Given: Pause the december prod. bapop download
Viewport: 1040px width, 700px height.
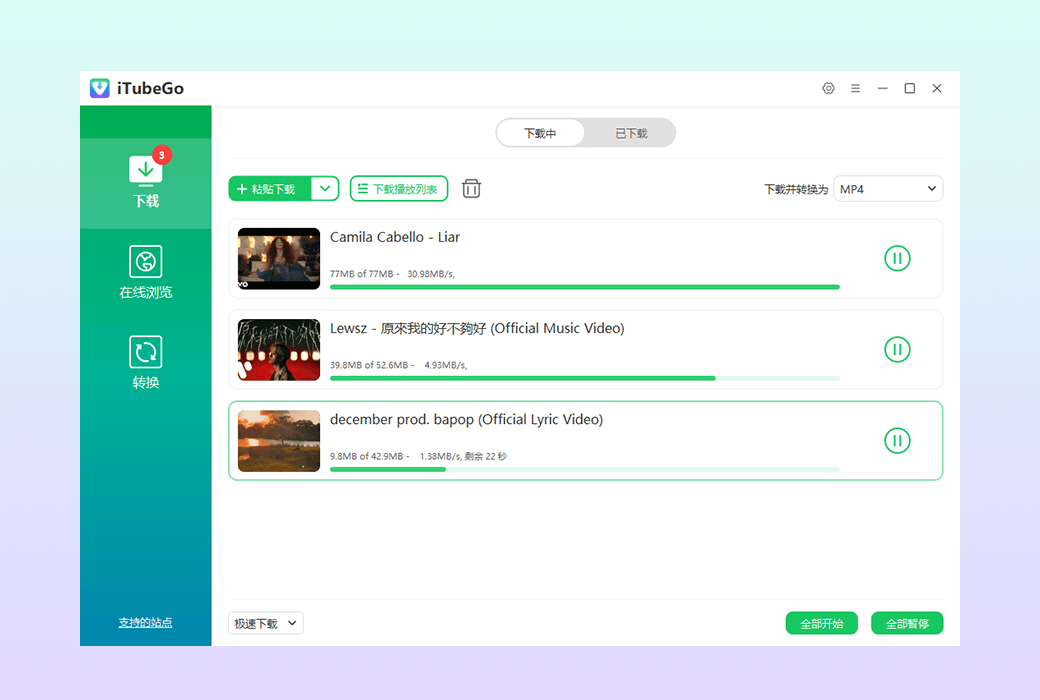Looking at the screenshot, I should [x=897, y=440].
